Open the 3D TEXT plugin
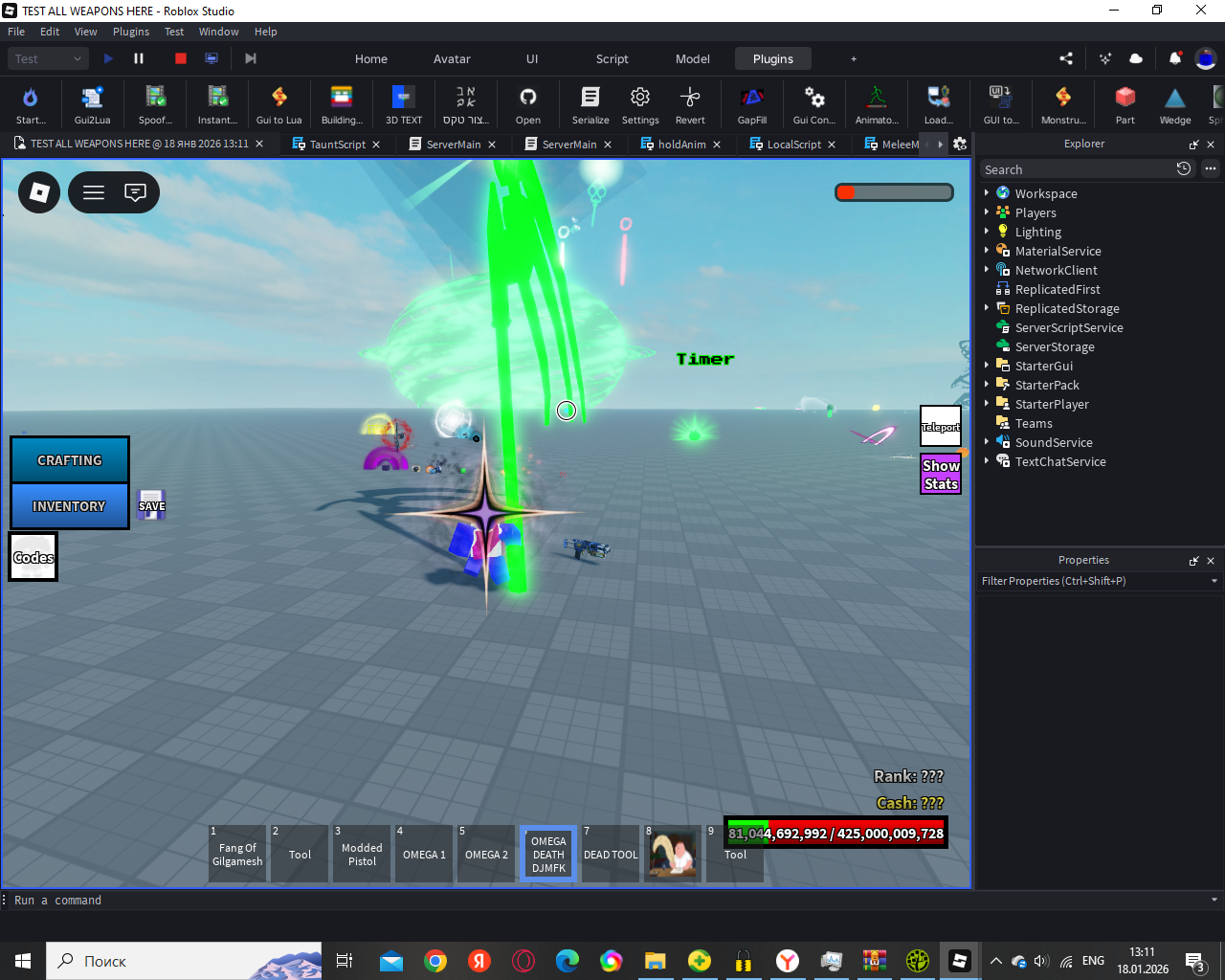The image size is (1225, 980). click(404, 104)
